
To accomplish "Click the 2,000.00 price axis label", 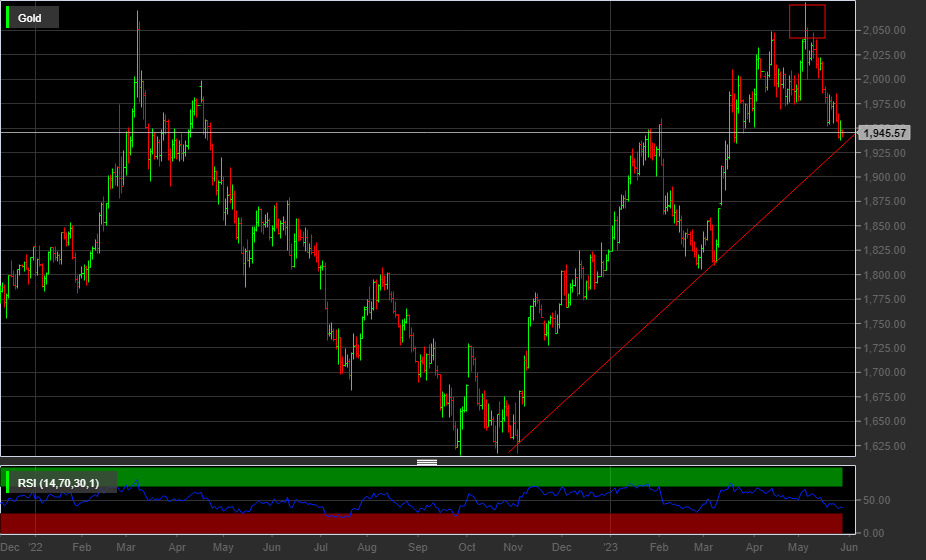I will tap(884, 79).
